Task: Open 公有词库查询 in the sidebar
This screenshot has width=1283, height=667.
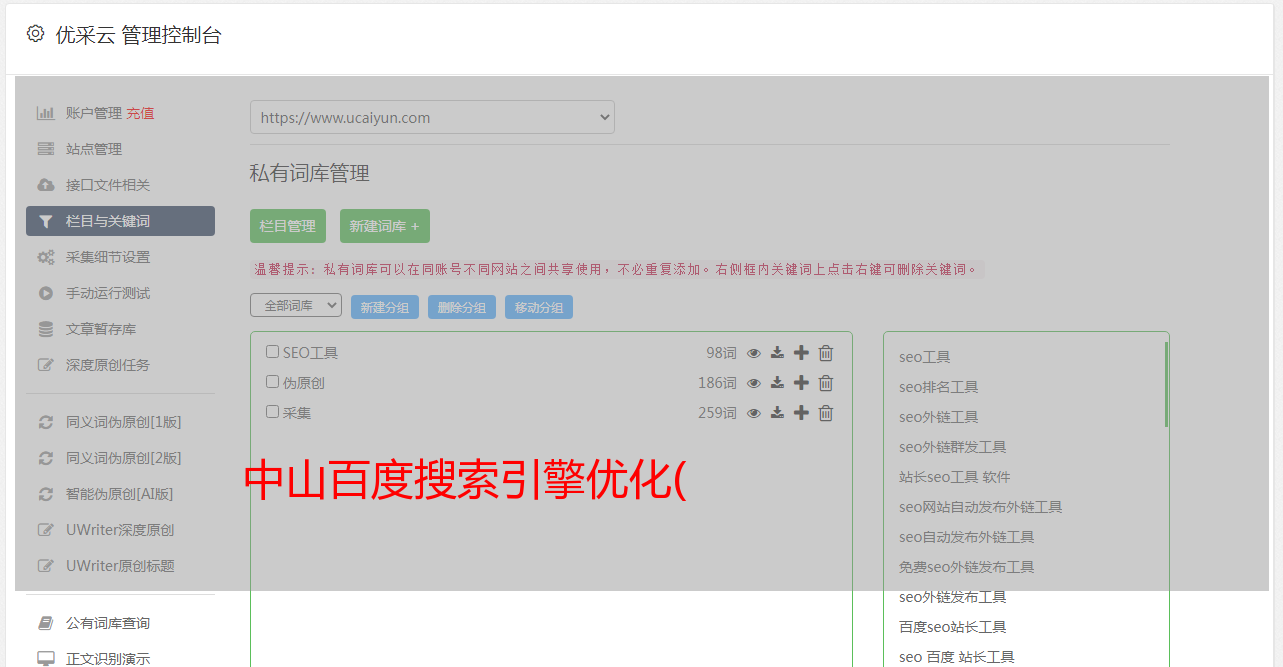Action: pos(108,623)
